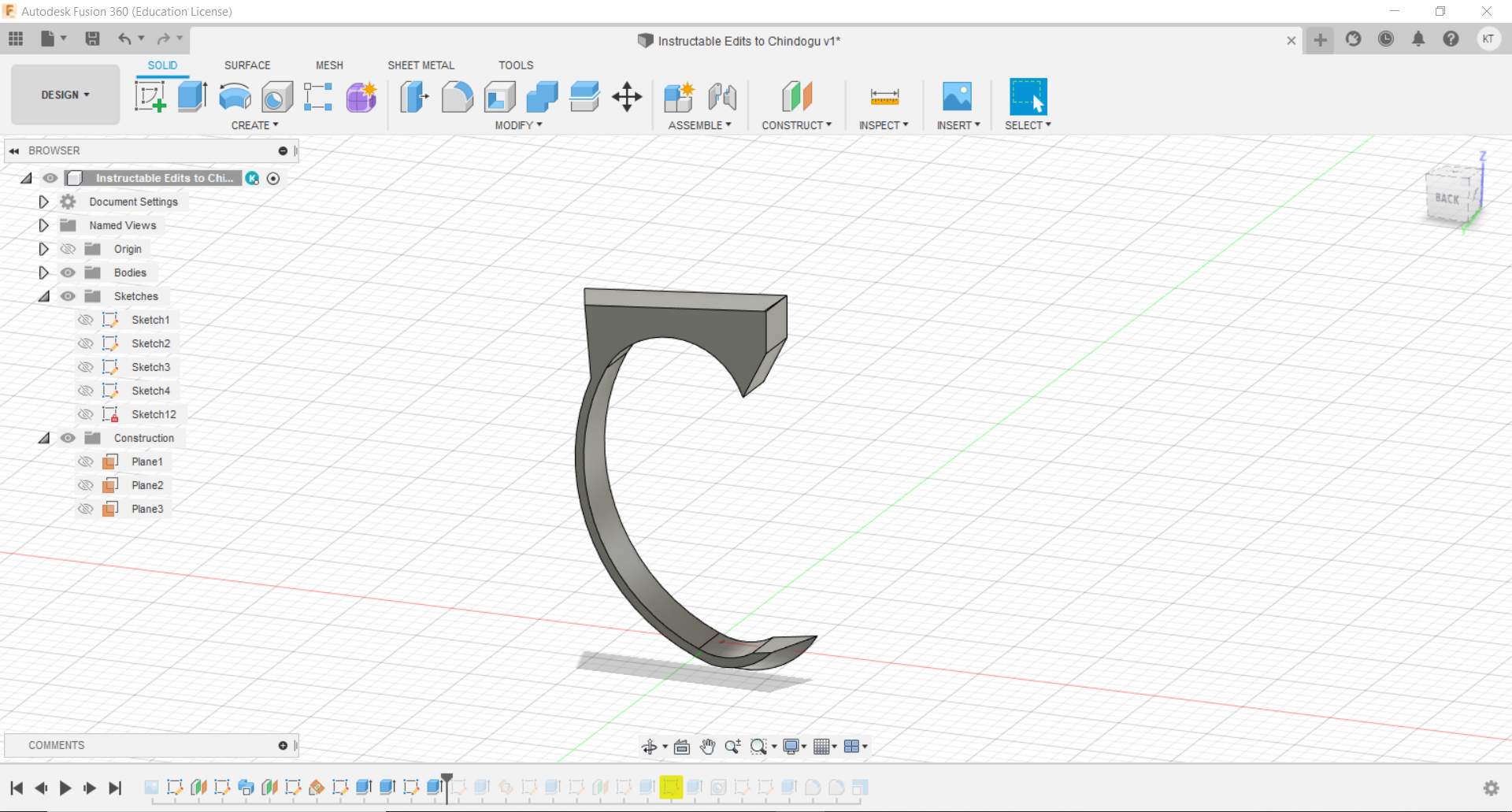The image size is (1512, 812).
Task: Choose the Fillet tool in Modify
Action: [x=457, y=97]
